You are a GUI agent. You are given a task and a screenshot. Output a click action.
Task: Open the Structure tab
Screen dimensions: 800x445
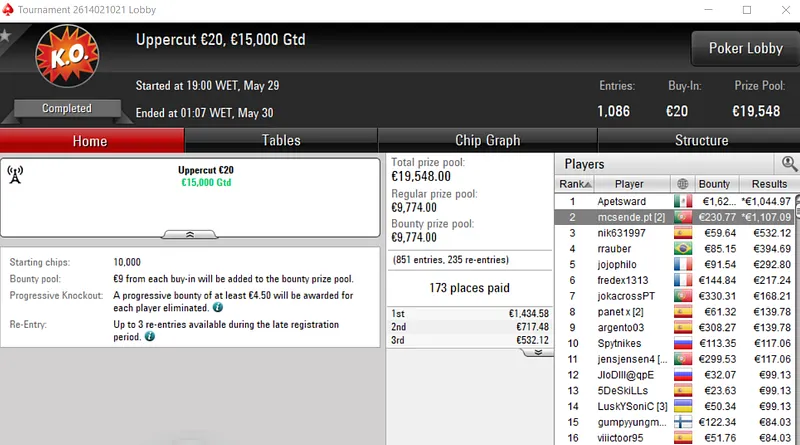701,141
